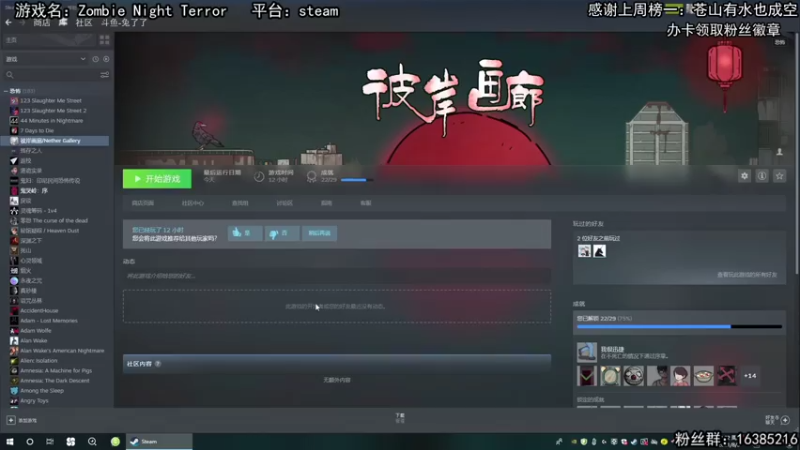Select Angry Toys in library list
800x450 pixels.
click(x=34, y=401)
